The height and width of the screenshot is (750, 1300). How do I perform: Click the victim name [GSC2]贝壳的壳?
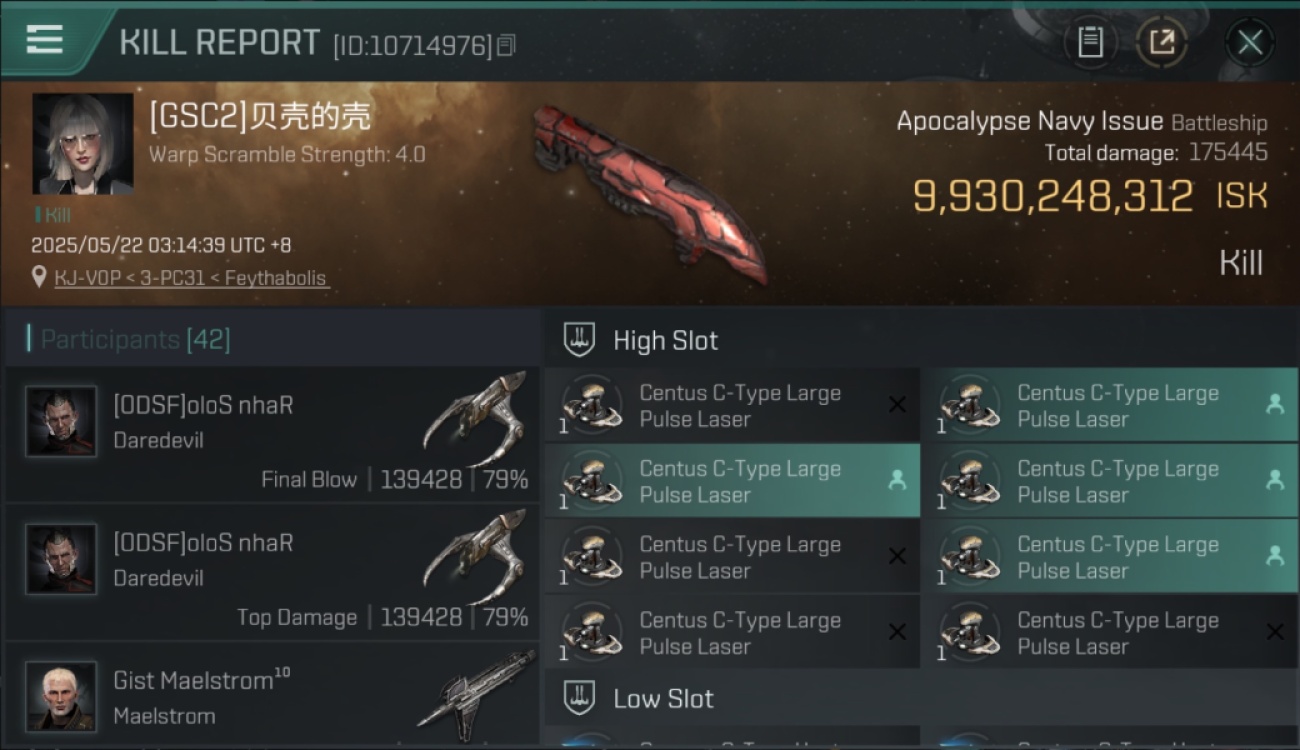click(x=260, y=117)
